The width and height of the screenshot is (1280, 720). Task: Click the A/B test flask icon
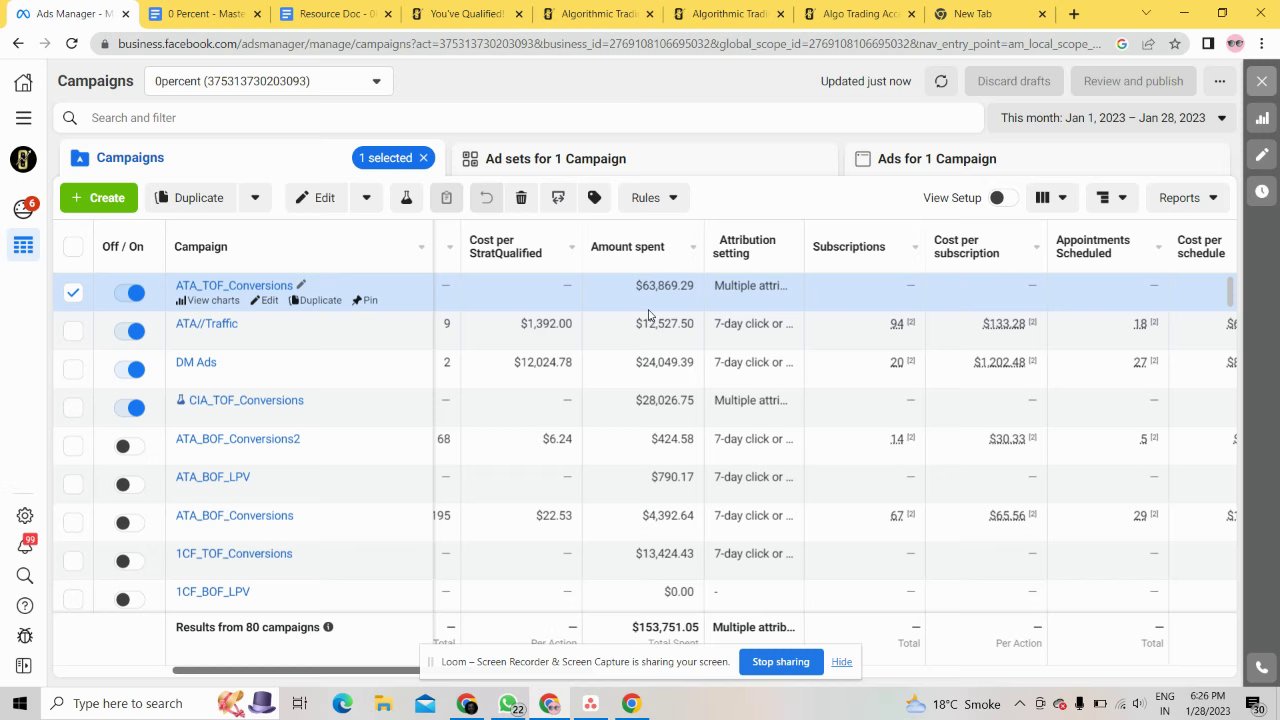pos(406,198)
